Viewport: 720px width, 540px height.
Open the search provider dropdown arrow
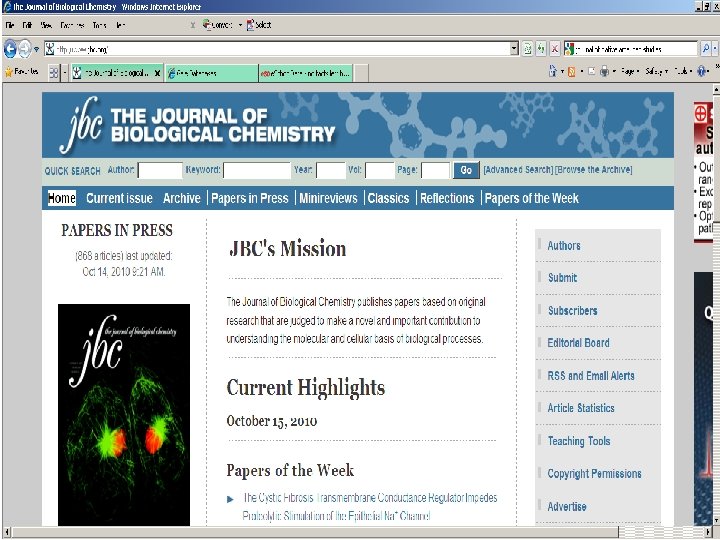[x=715, y=48]
